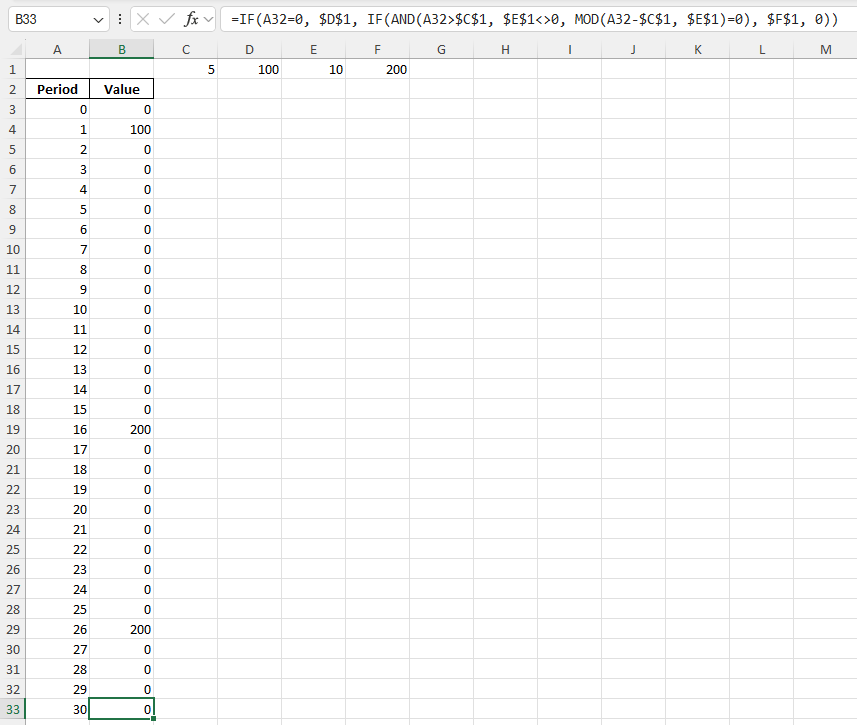Select cell B4 with value 100
857x725 pixels.
click(x=122, y=130)
